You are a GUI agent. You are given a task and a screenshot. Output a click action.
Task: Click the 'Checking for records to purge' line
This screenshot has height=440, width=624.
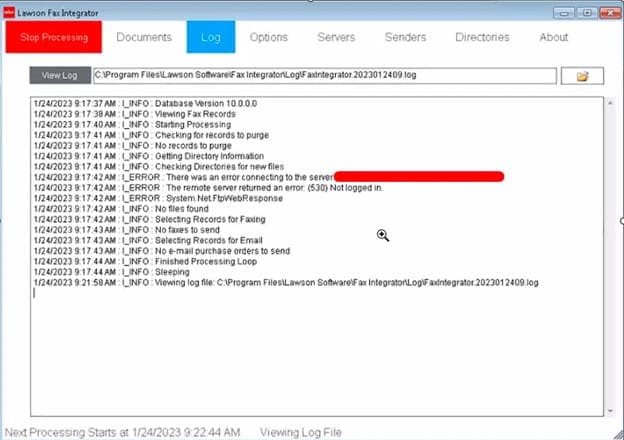(x=151, y=135)
